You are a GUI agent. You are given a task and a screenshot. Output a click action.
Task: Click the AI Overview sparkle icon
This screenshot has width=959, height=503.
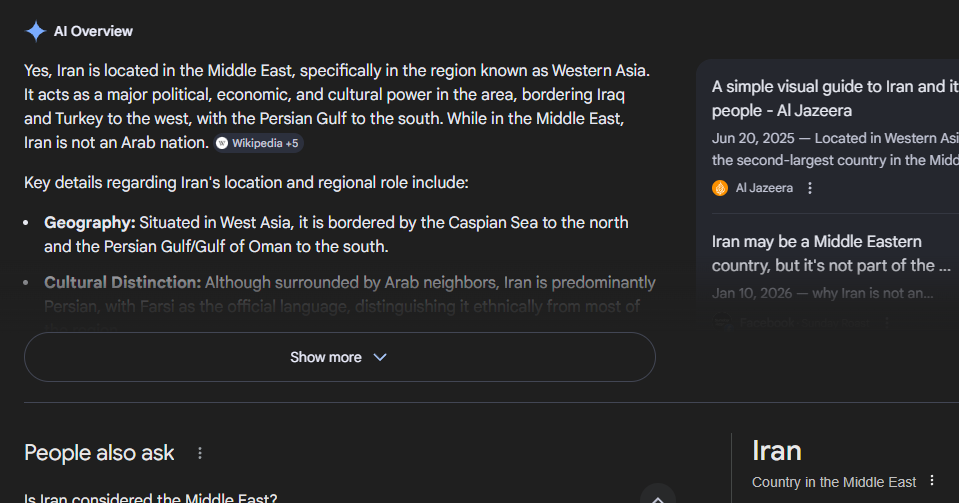[x=35, y=31]
